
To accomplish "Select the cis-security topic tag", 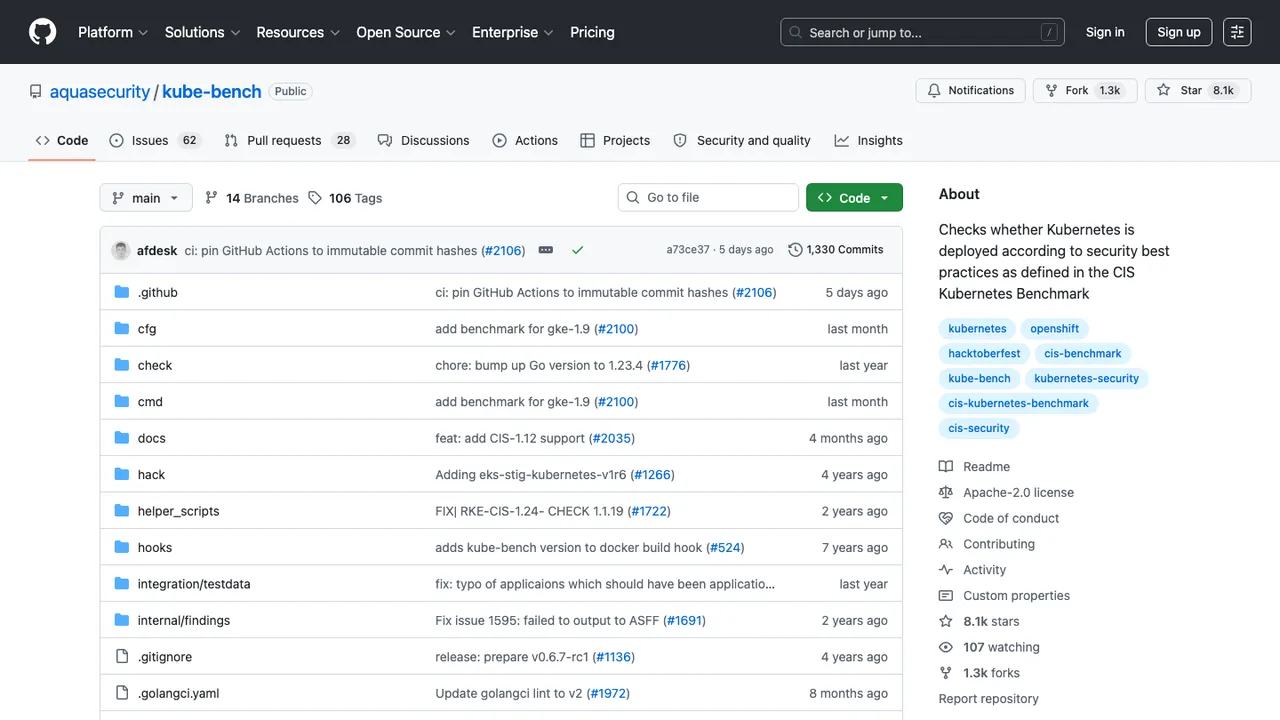I will (979, 428).
